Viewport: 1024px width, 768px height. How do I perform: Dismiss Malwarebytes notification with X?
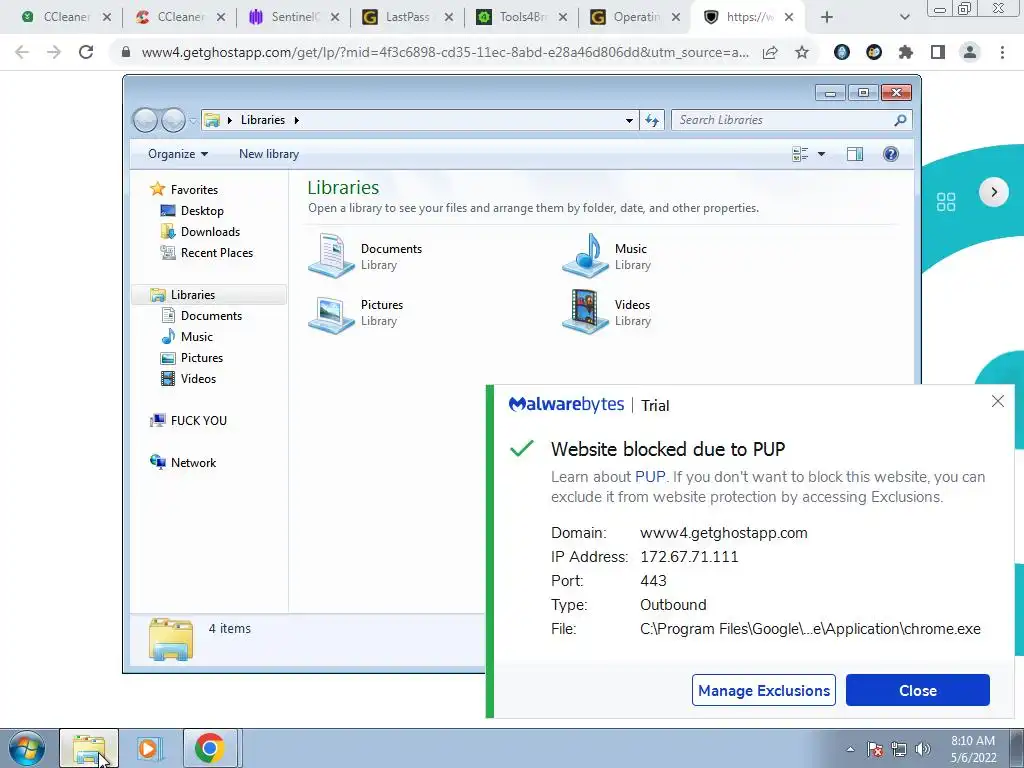998,401
